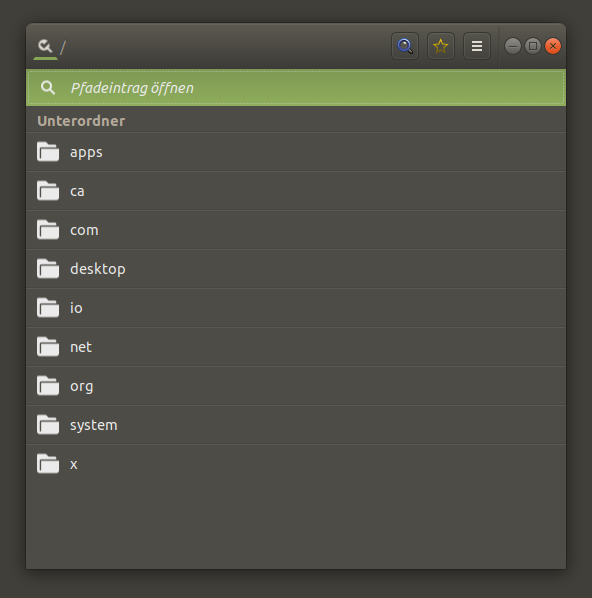This screenshot has height=598, width=592.
Task: Open the x subfolder
Action: (296, 464)
